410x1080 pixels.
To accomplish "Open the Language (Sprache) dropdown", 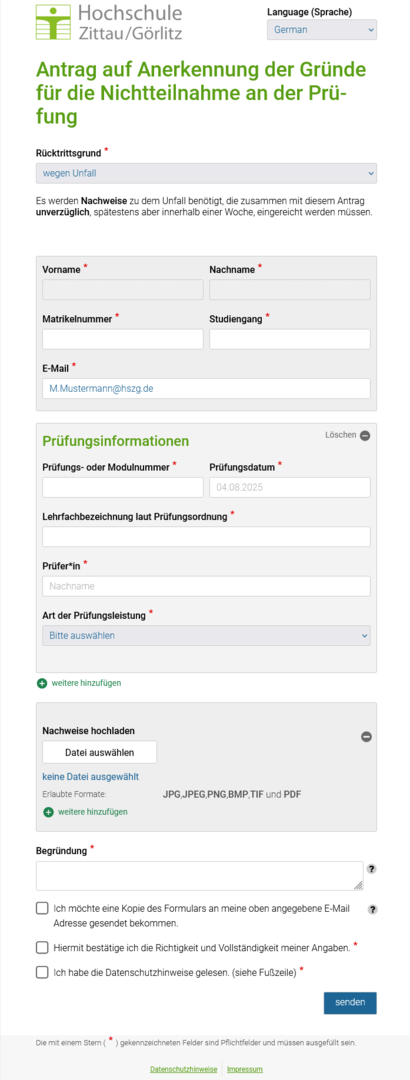I will [x=322, y=30].
